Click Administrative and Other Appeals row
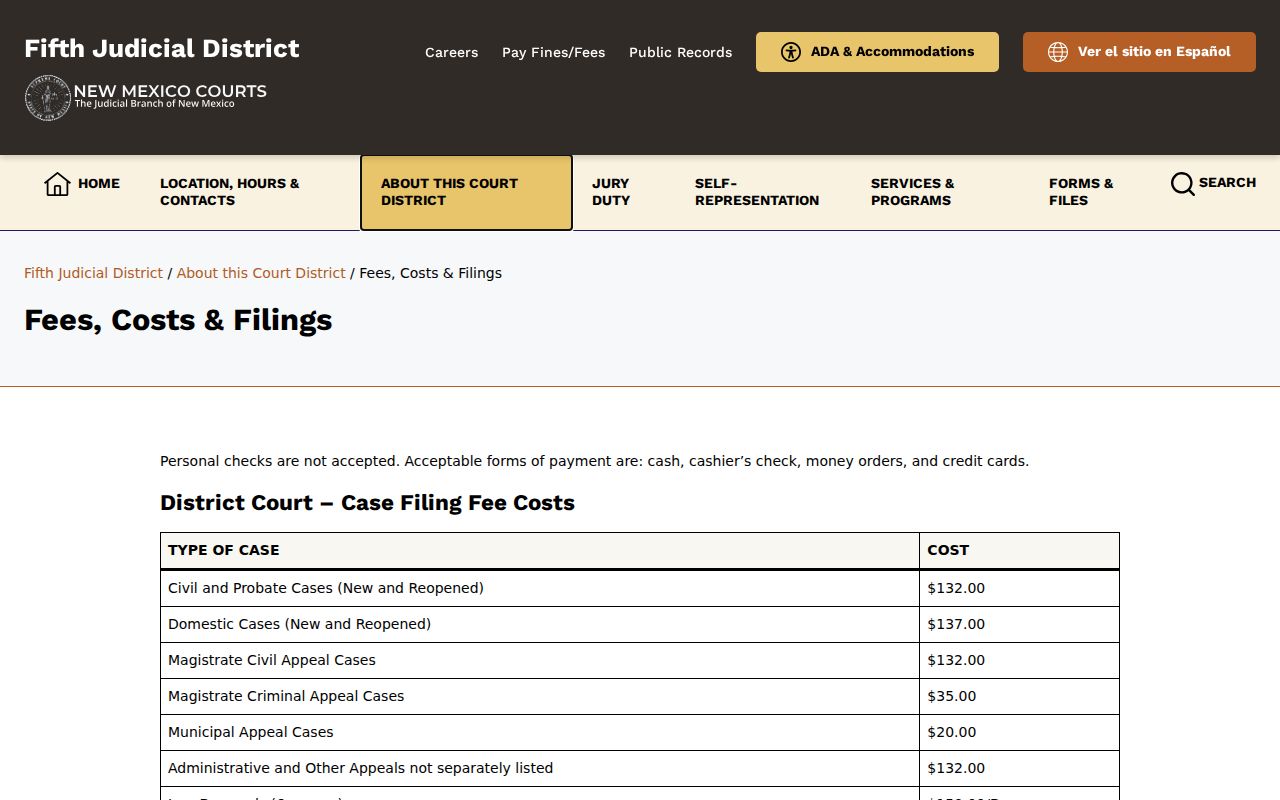Image resolution: width=1280 pixels, height=800 pixels. [x=640, y=768]
